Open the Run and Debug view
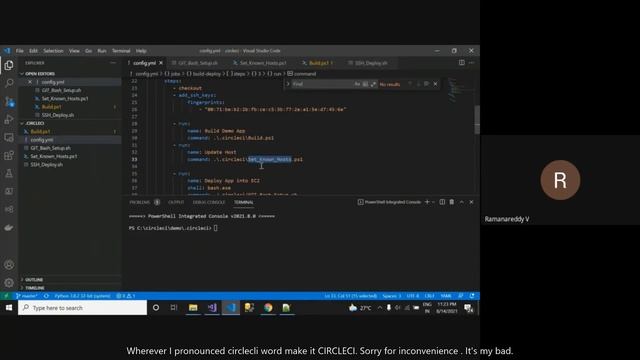The height and width of the screenshot is (360, 640). click(9, 119)
